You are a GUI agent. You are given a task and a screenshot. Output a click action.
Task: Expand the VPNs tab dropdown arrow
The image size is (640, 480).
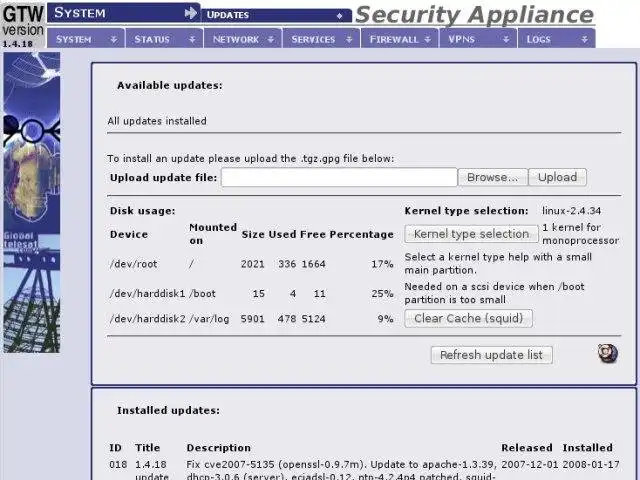tap(506, 39)
